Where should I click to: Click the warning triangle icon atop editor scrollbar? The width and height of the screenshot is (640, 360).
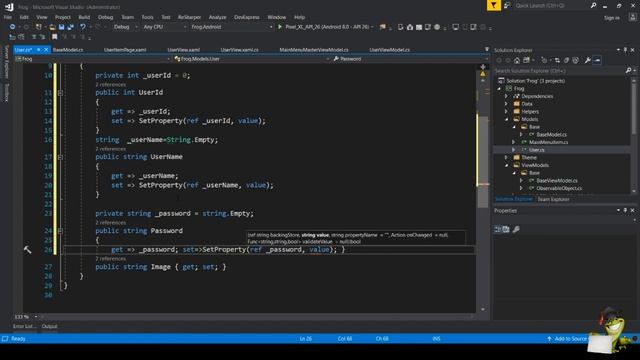click(483, 74)
